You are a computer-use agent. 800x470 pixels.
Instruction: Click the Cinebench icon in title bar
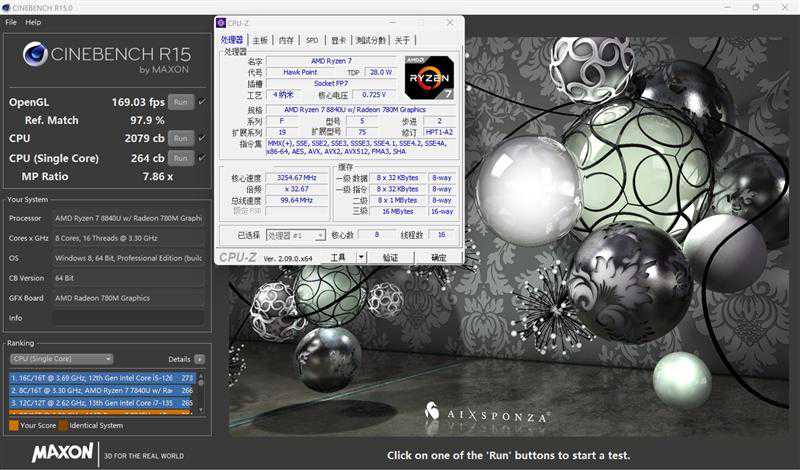click(6, 8)
